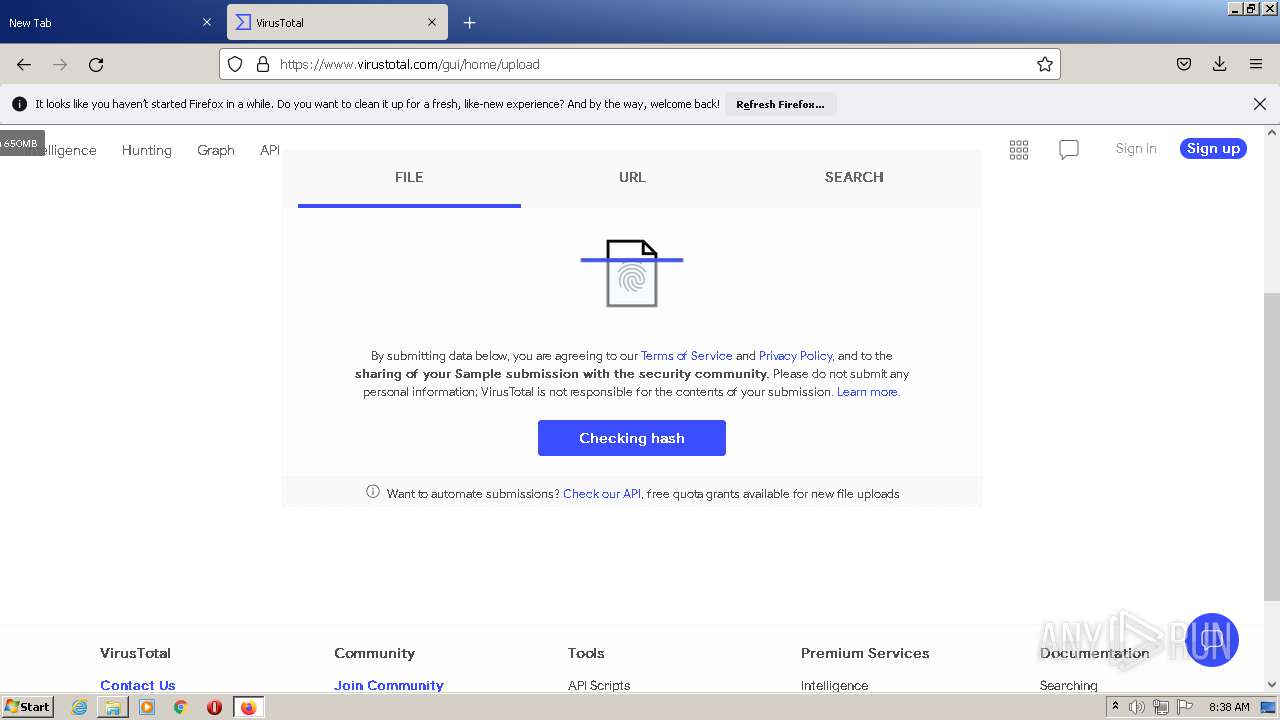Open the Join Community footer link
Image resolution: width=1280 pixels, height=720 pixels.
click(x=389, y=685)
